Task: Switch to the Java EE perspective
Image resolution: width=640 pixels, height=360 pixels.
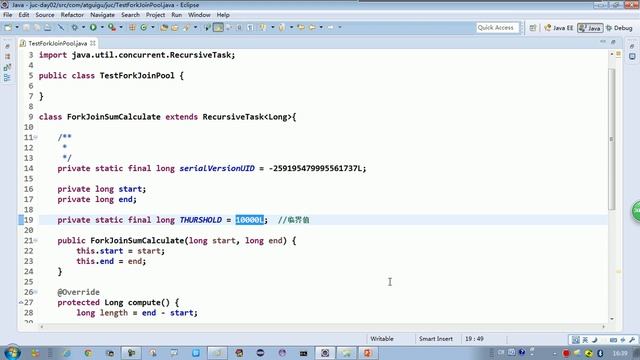Action: [x=559, y=28]
